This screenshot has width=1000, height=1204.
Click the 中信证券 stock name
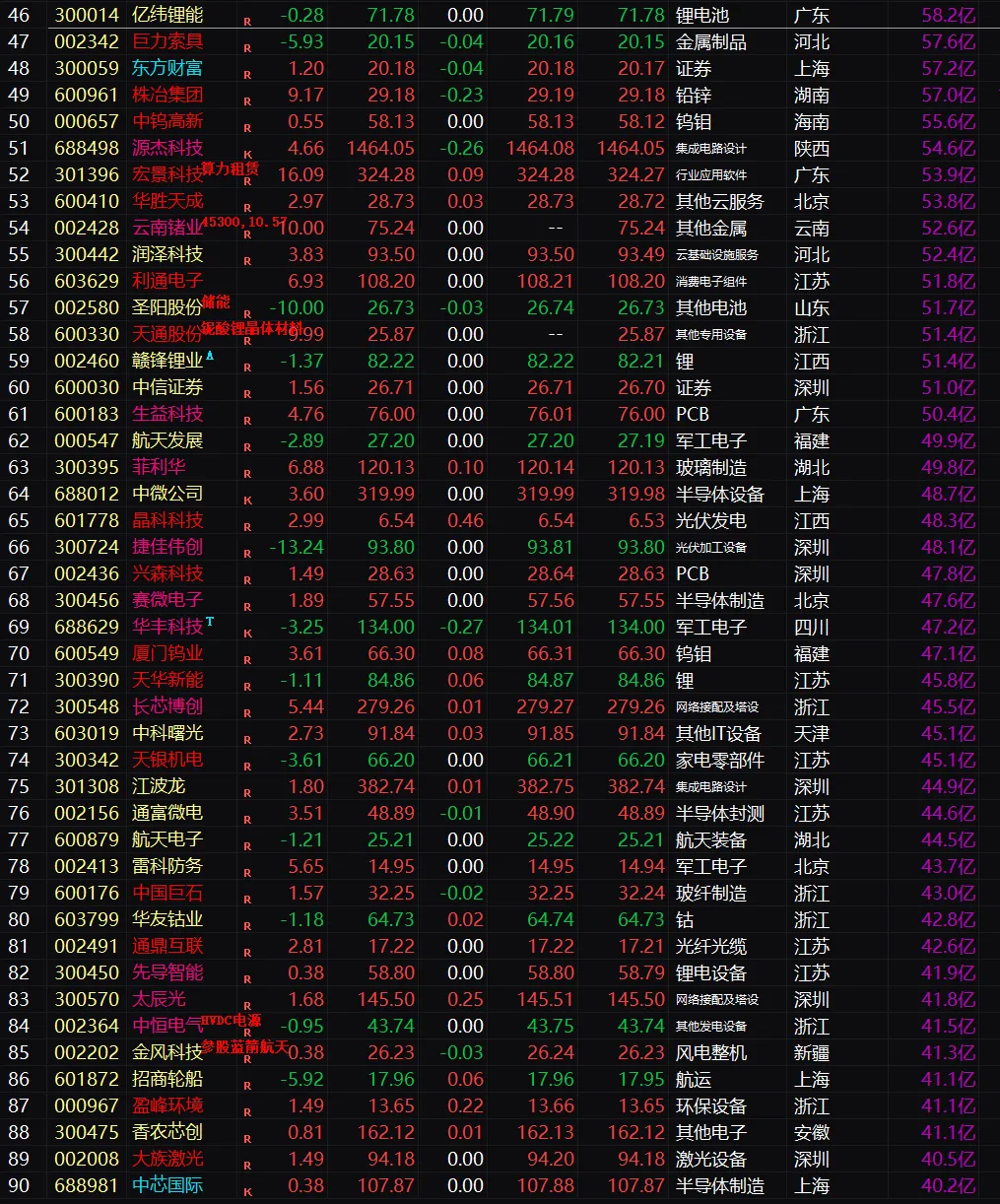pyautogui.click(x=167, y=387)
